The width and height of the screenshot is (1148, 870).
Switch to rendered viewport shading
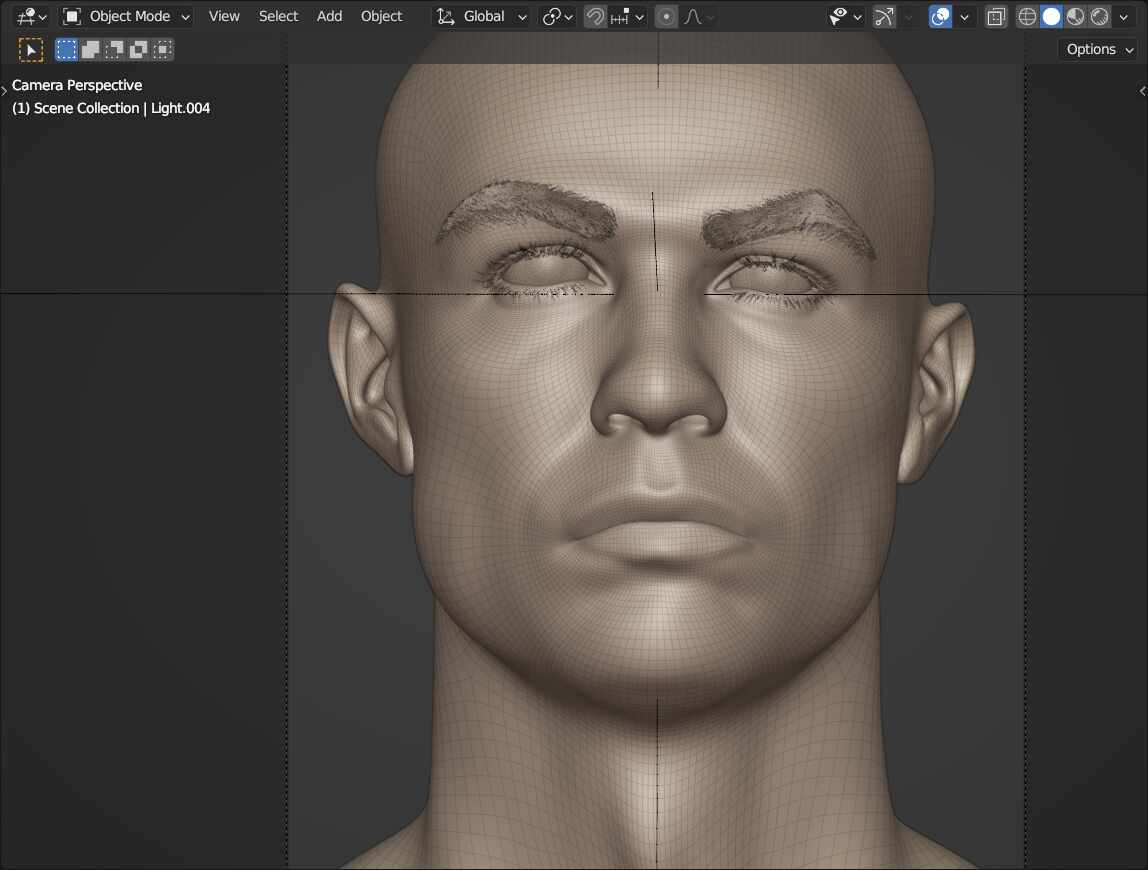pyautogui.click(x=1100, y=16)
